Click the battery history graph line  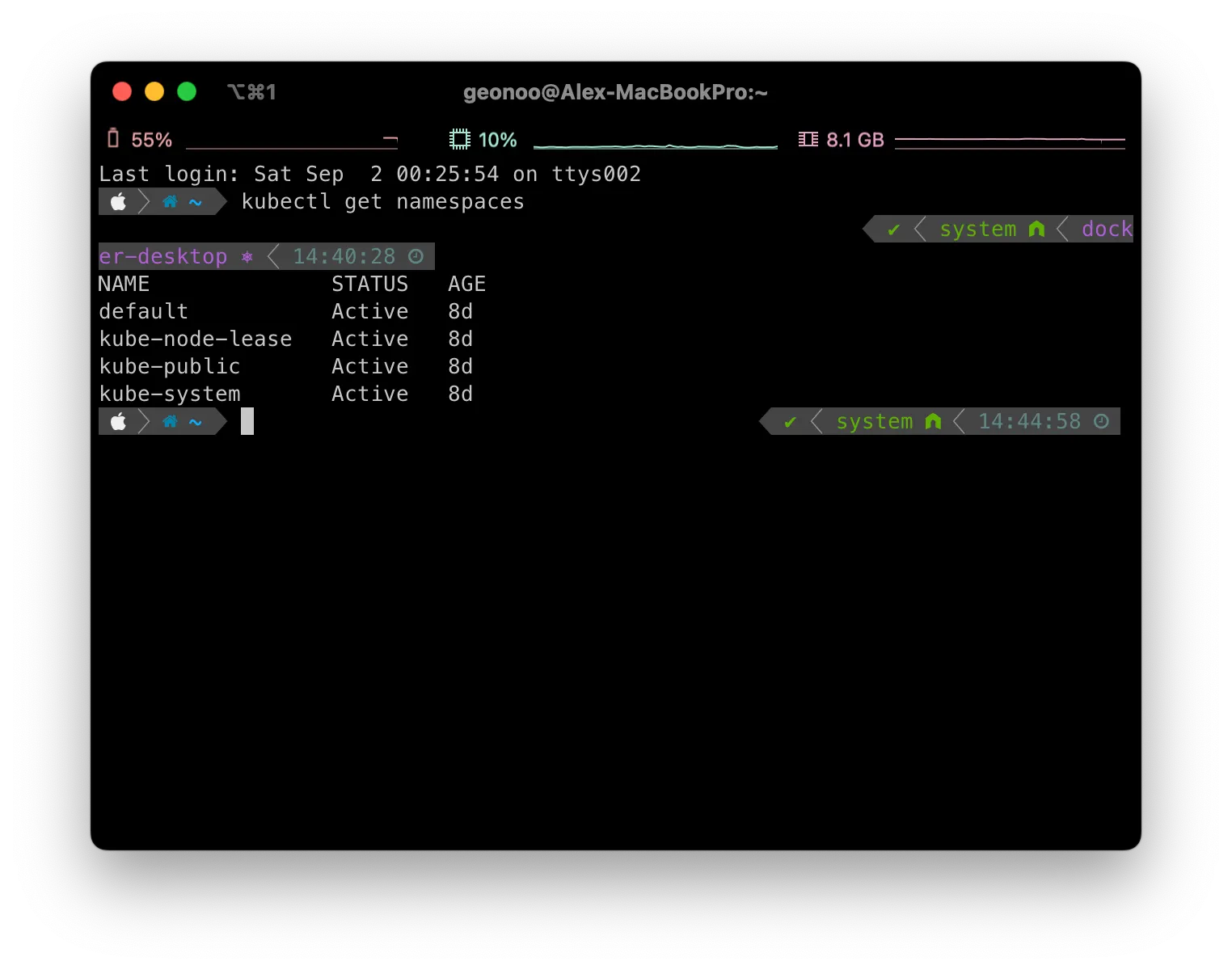pyautogui.click(x=292, y=144)
